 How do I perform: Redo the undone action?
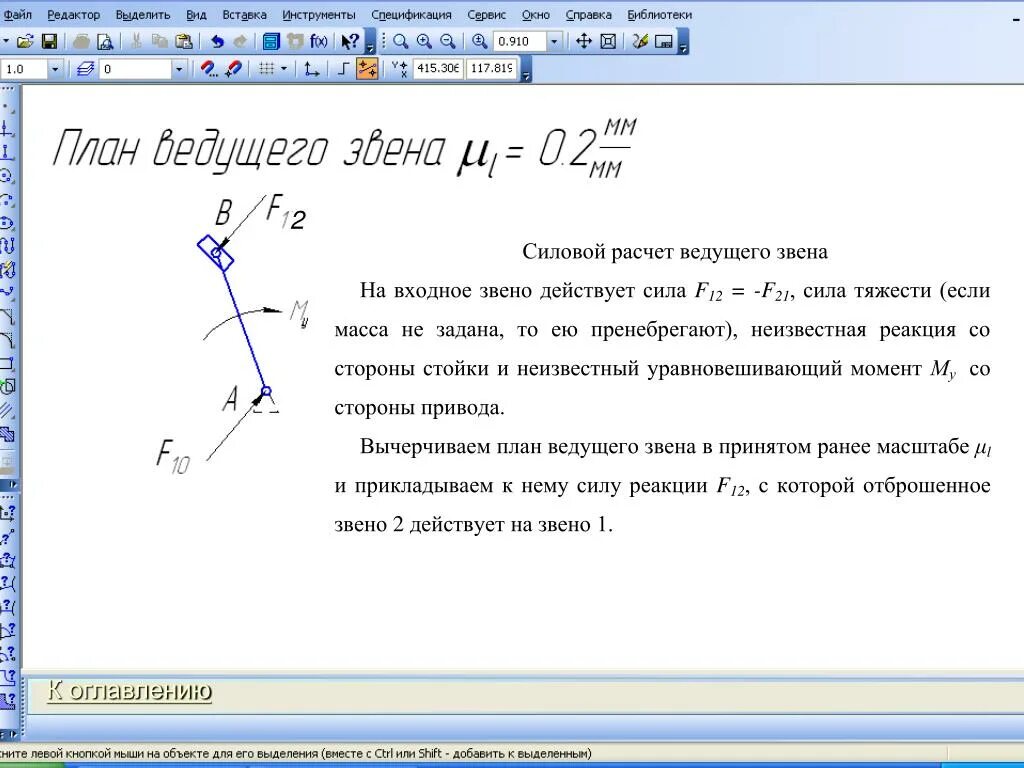[240, 42]
